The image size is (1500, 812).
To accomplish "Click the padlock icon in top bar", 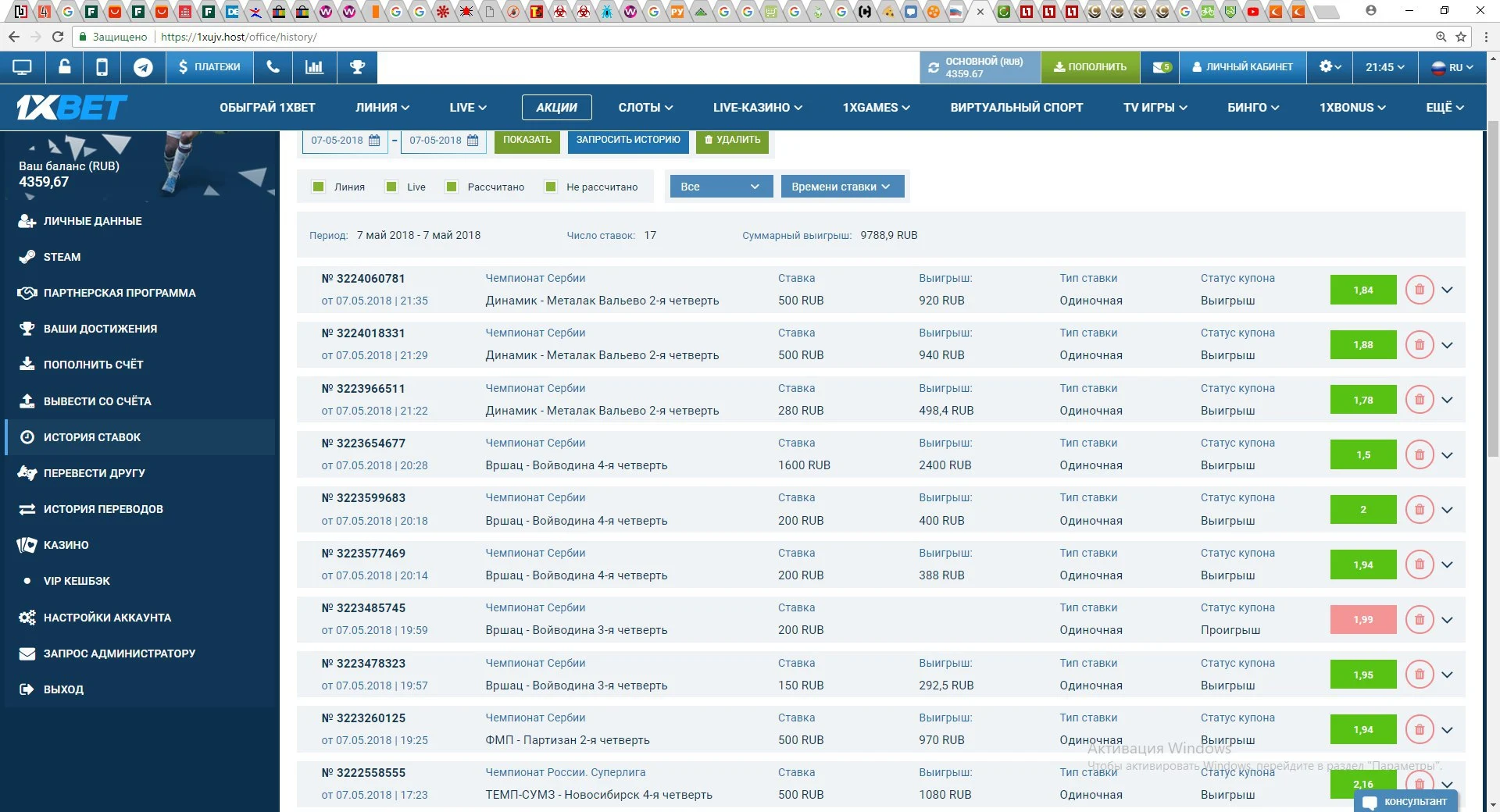I will click(65, 67).
